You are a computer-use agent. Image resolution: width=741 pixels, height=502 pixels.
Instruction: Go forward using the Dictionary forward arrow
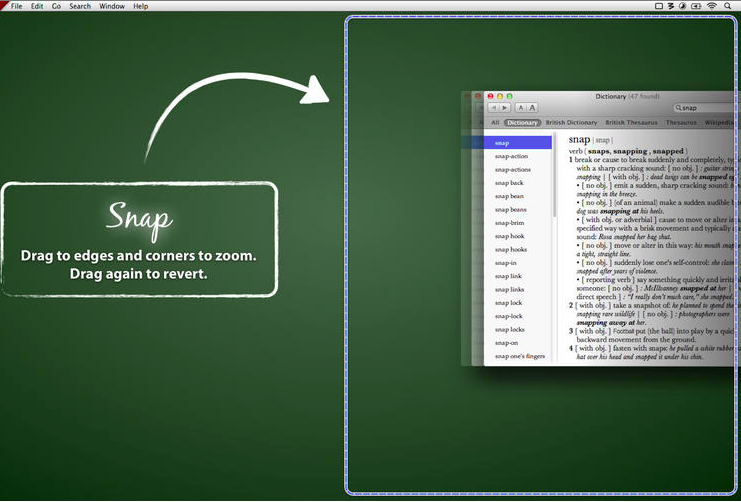point(505,108)
